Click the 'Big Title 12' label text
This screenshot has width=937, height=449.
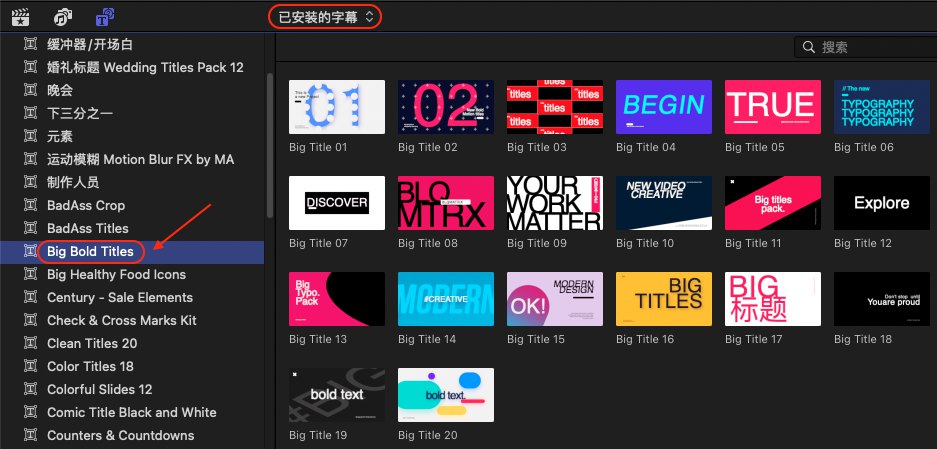tap(863, 243)
